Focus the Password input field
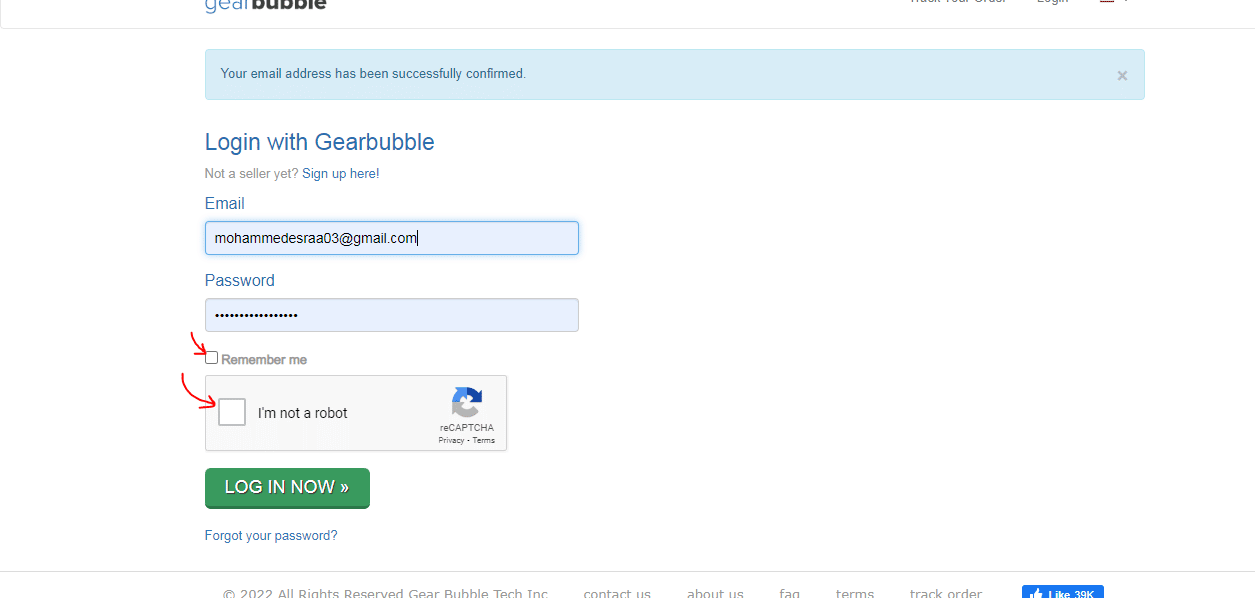This screenshot has width=1255, height=598. point(392,315)
